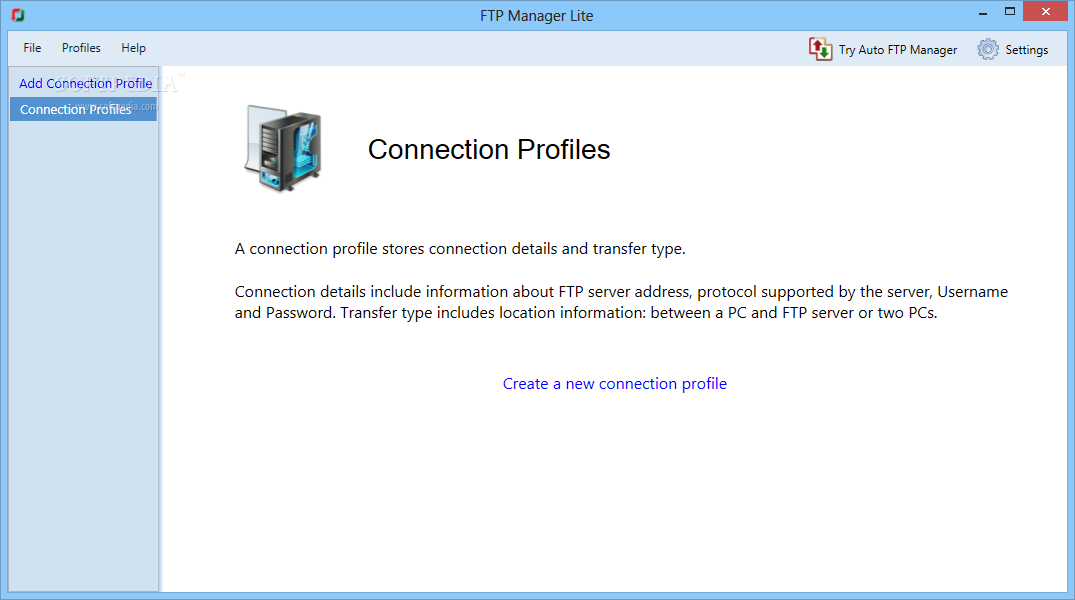Close the FTP Manager Lite window
This screenshot has width=1075, height=600.
click(1046, 12)
